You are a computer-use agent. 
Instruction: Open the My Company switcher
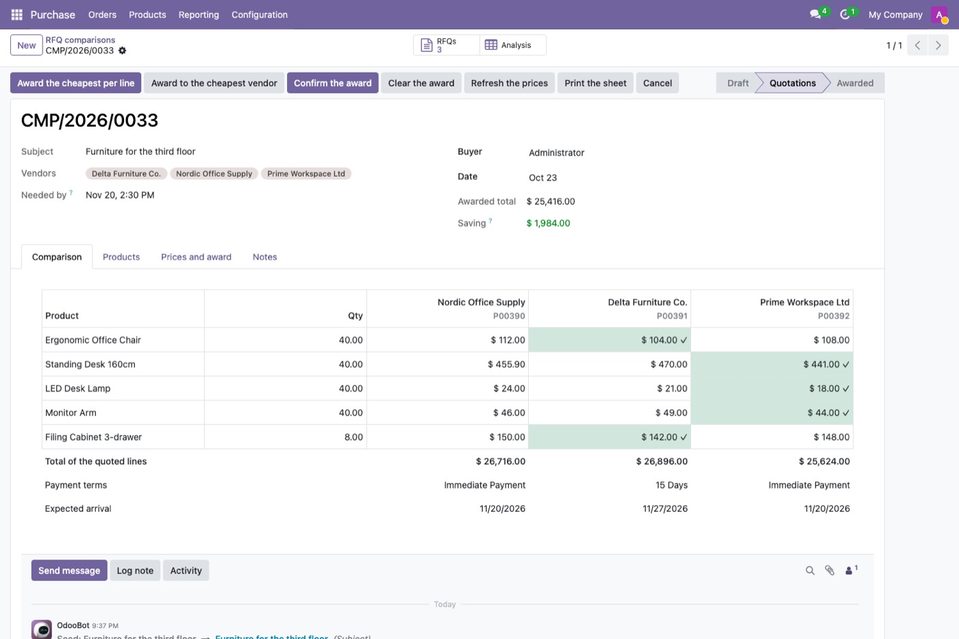895,15
